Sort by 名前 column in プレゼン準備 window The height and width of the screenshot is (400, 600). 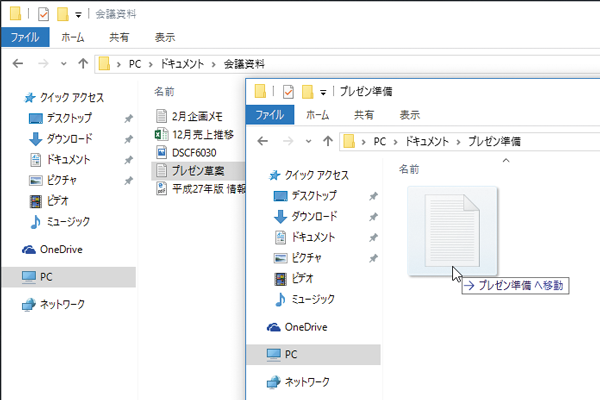412,168
